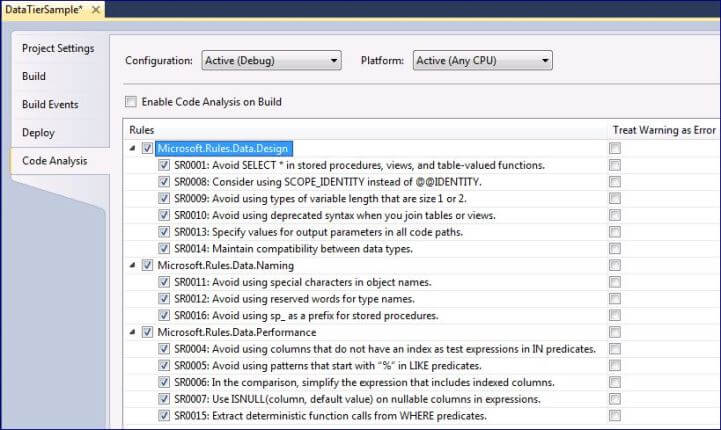Image resolution: width=721 pixels, height=430 pixels.
Task: Open the Configuration dropdown
Action: pos(271,61)
